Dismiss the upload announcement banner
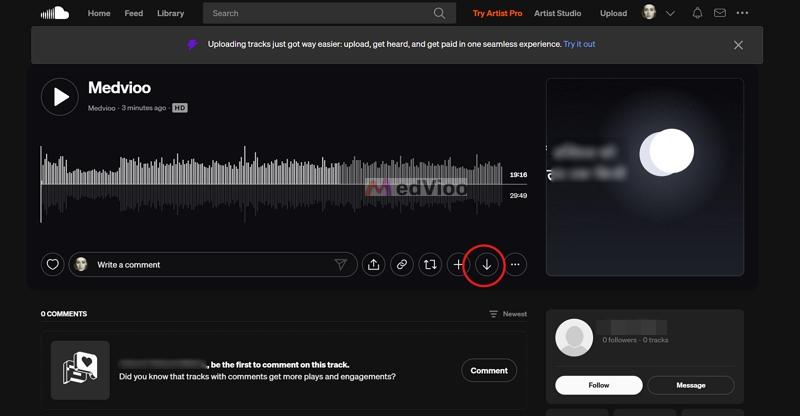 [x=738, y=45]
